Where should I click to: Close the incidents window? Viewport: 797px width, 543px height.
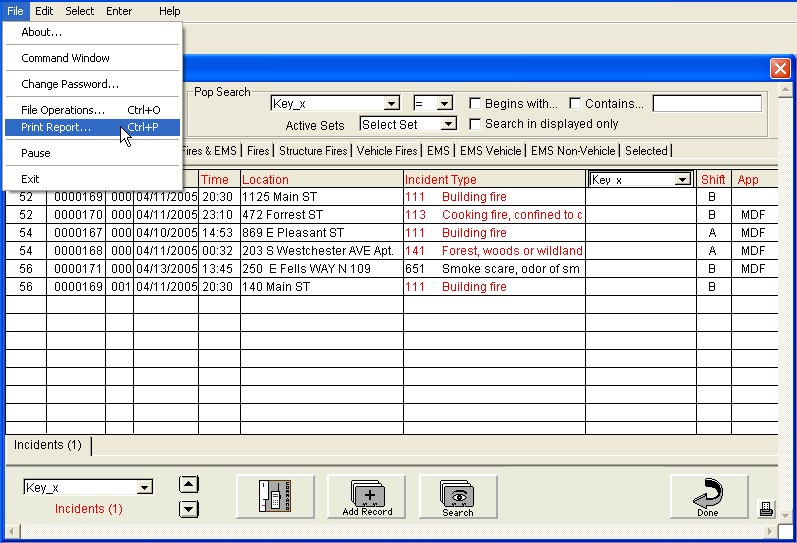tap(780, 68)
